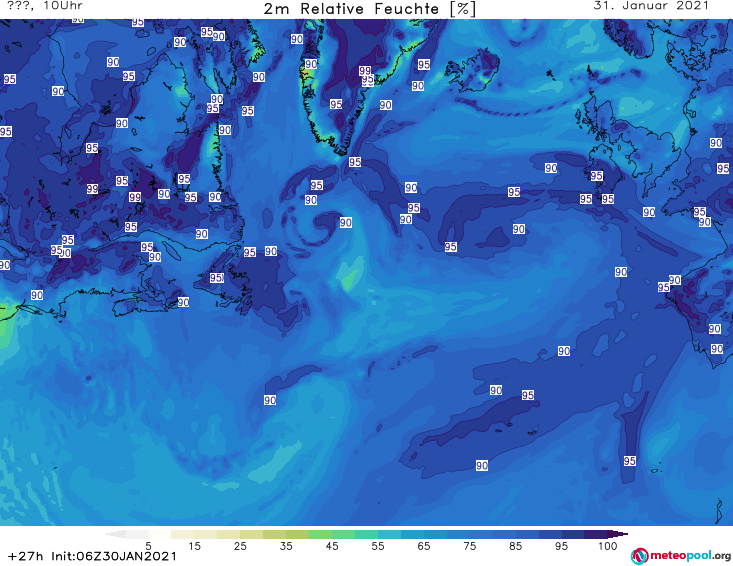Select the title '2m Relative Feuchte [%]'
Image resolution: width=733 pixels, height=566 pixels.
tap(369, 9)
